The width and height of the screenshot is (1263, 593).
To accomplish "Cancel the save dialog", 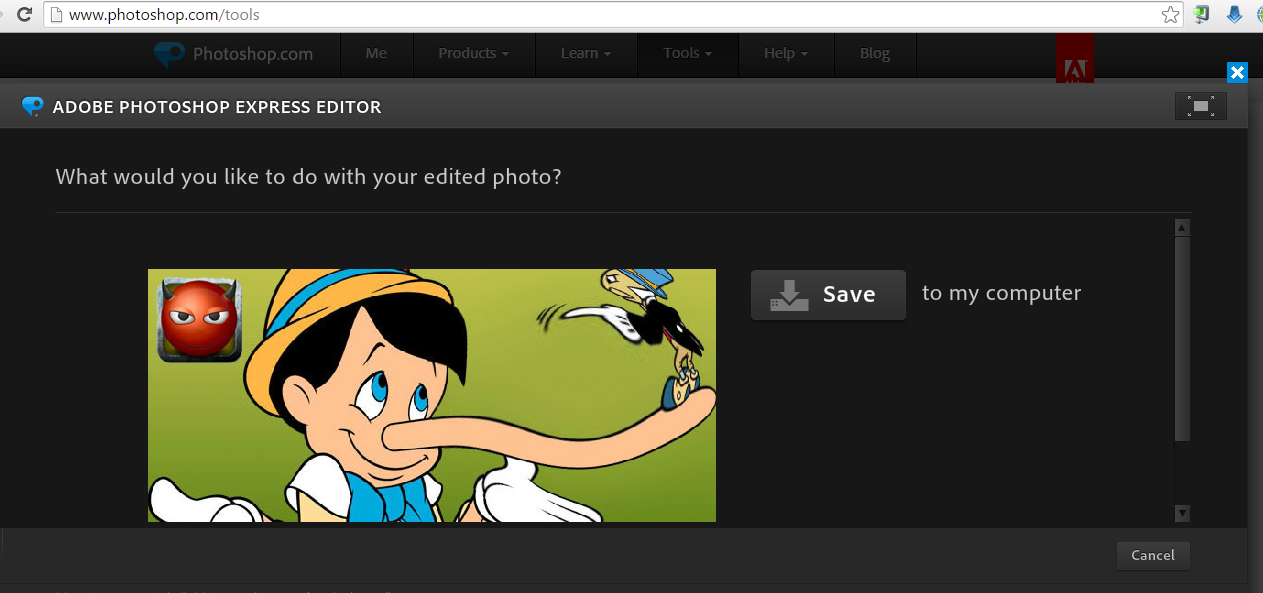I will coord(1153,555).
